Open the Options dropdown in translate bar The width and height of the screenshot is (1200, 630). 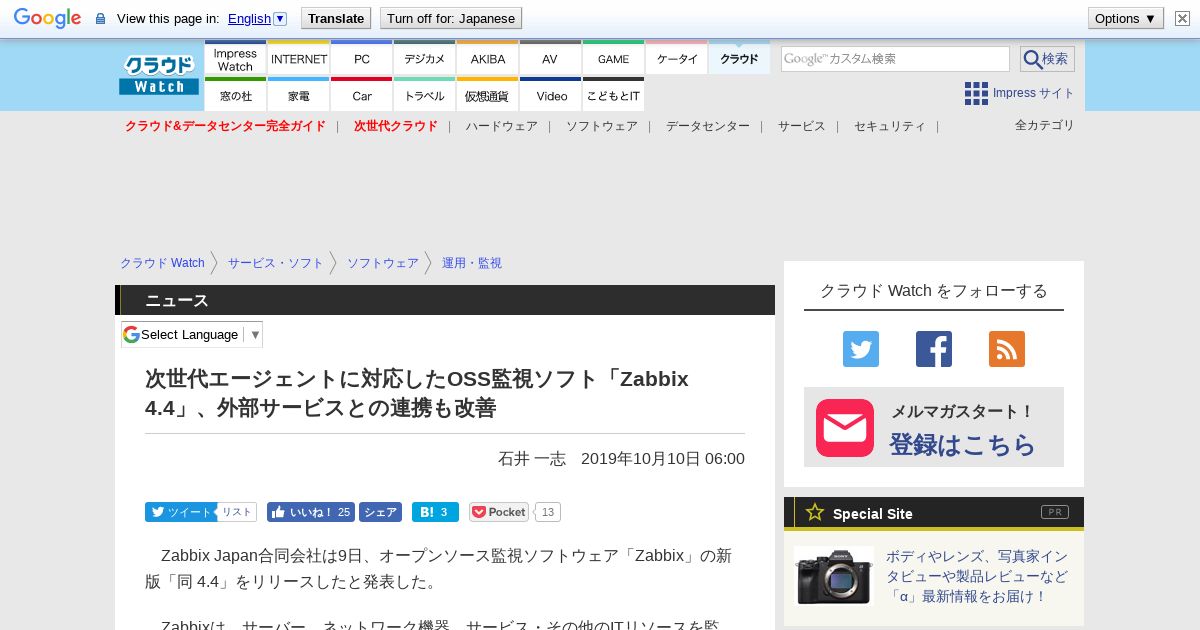click(1125, 18)
